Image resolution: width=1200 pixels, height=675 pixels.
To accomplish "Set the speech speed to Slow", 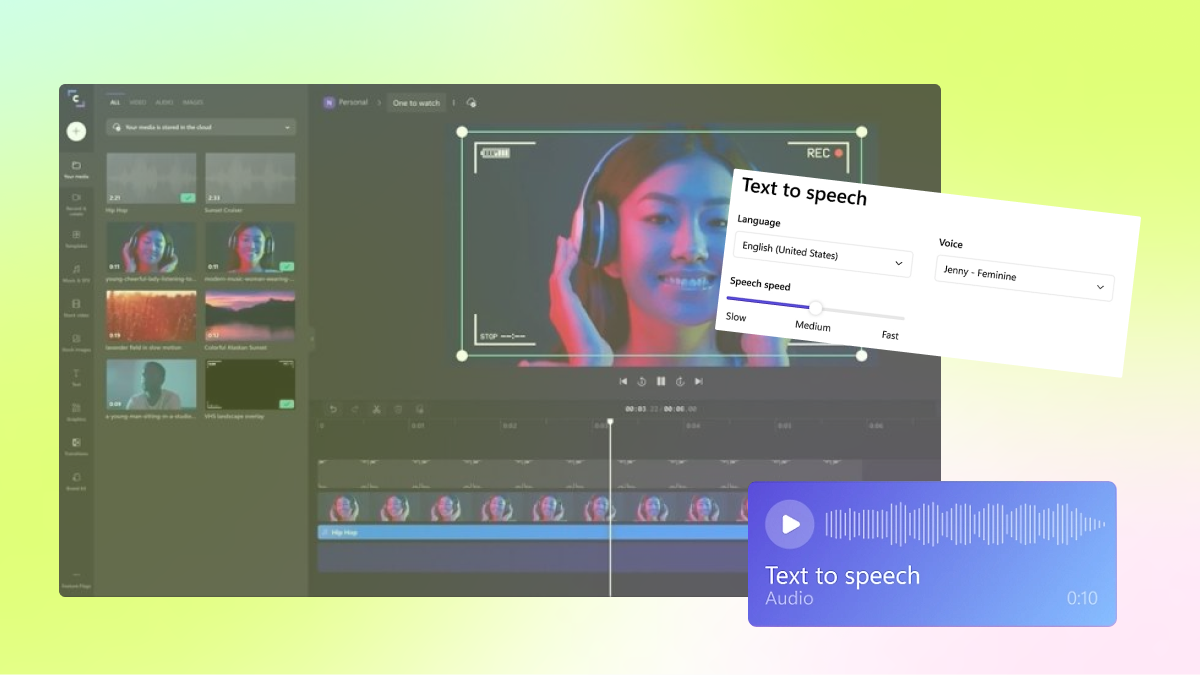I will [736, 317].
